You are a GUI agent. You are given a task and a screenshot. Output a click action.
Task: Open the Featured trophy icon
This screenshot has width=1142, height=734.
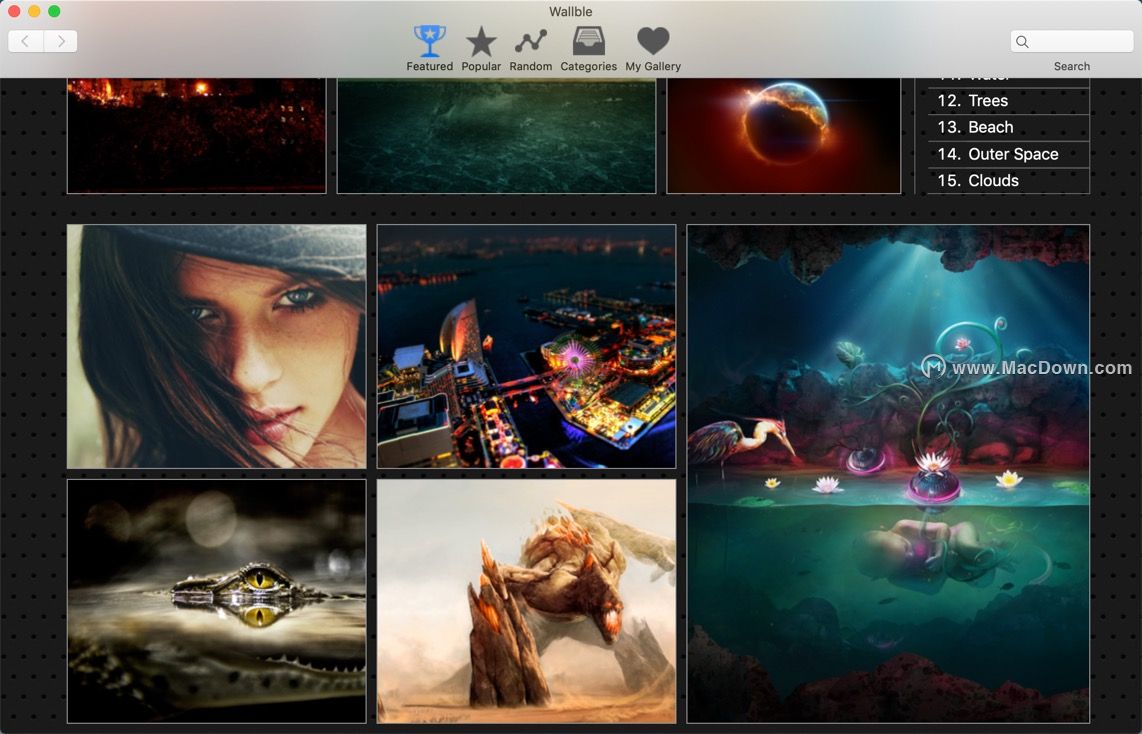(429, 42)
